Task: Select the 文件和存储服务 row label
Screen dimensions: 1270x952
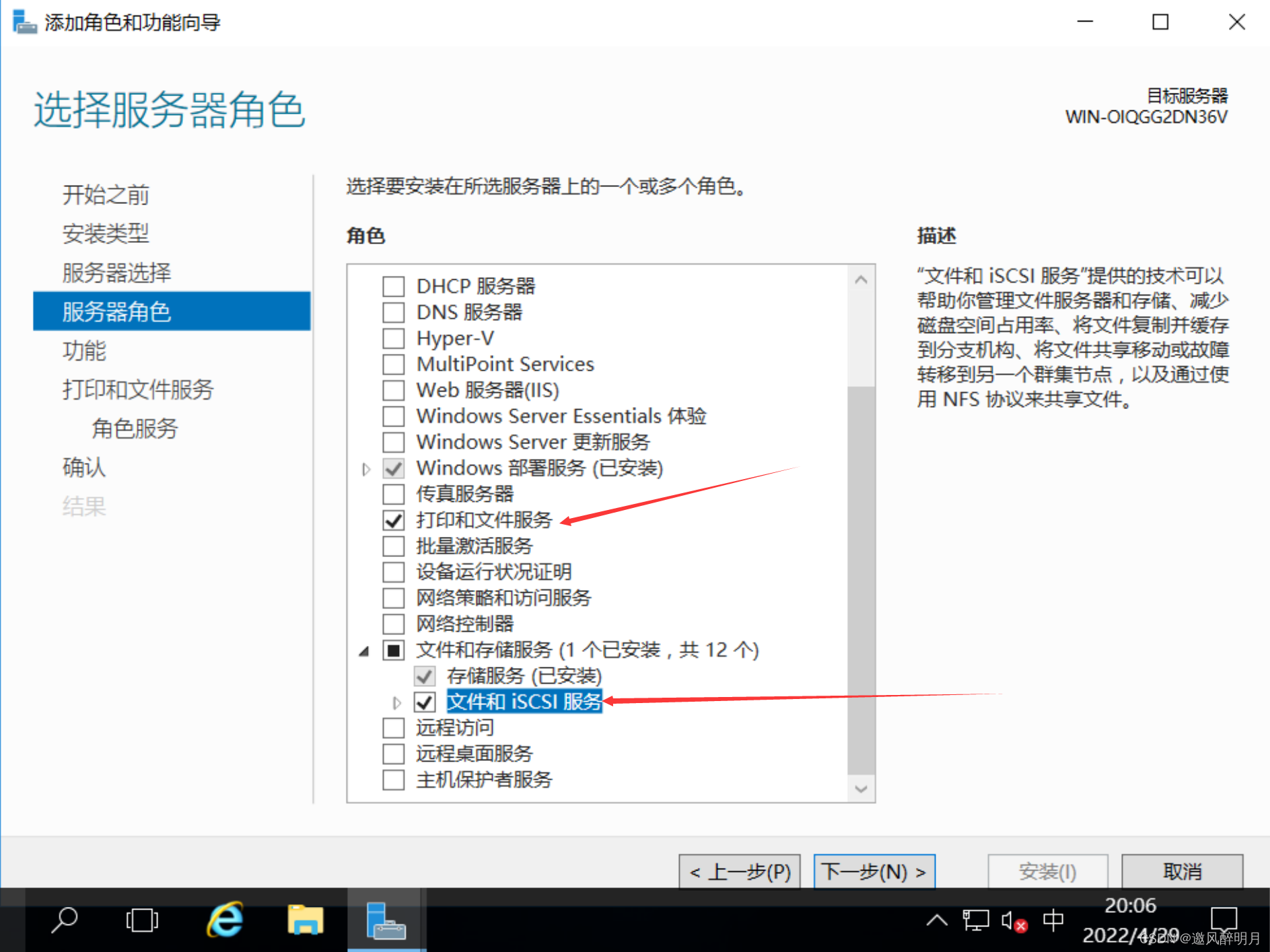Action: point(588,651)
